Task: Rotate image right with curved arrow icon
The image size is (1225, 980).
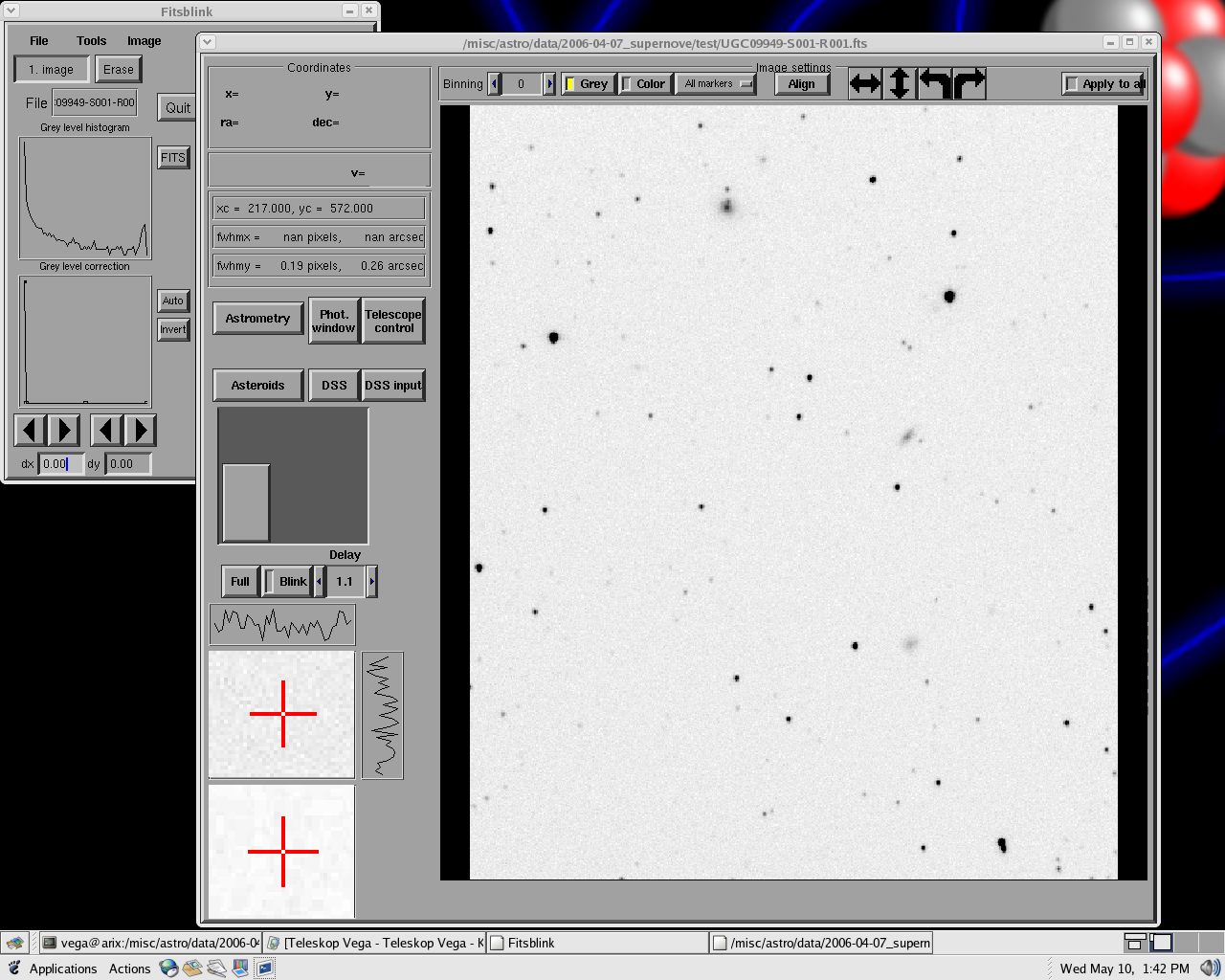Action: point(969,83)
